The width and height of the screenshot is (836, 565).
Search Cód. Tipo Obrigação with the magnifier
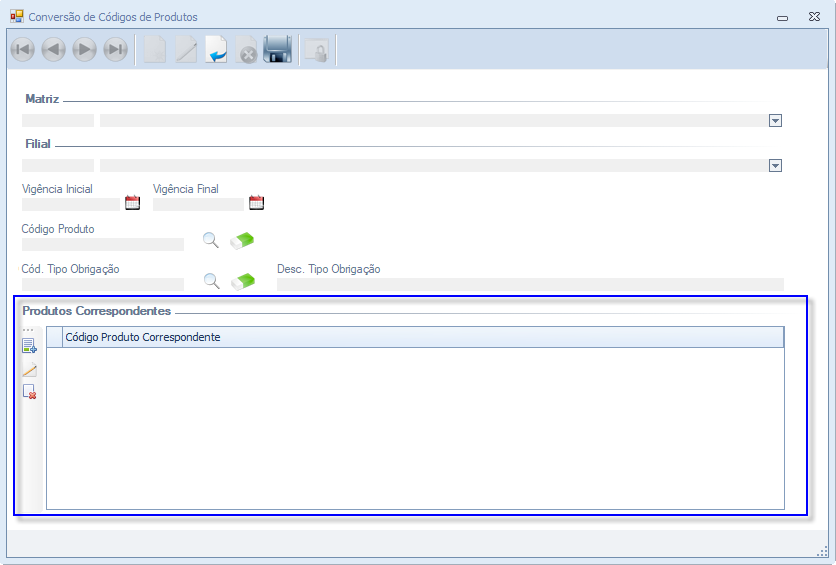pos(212,281)
